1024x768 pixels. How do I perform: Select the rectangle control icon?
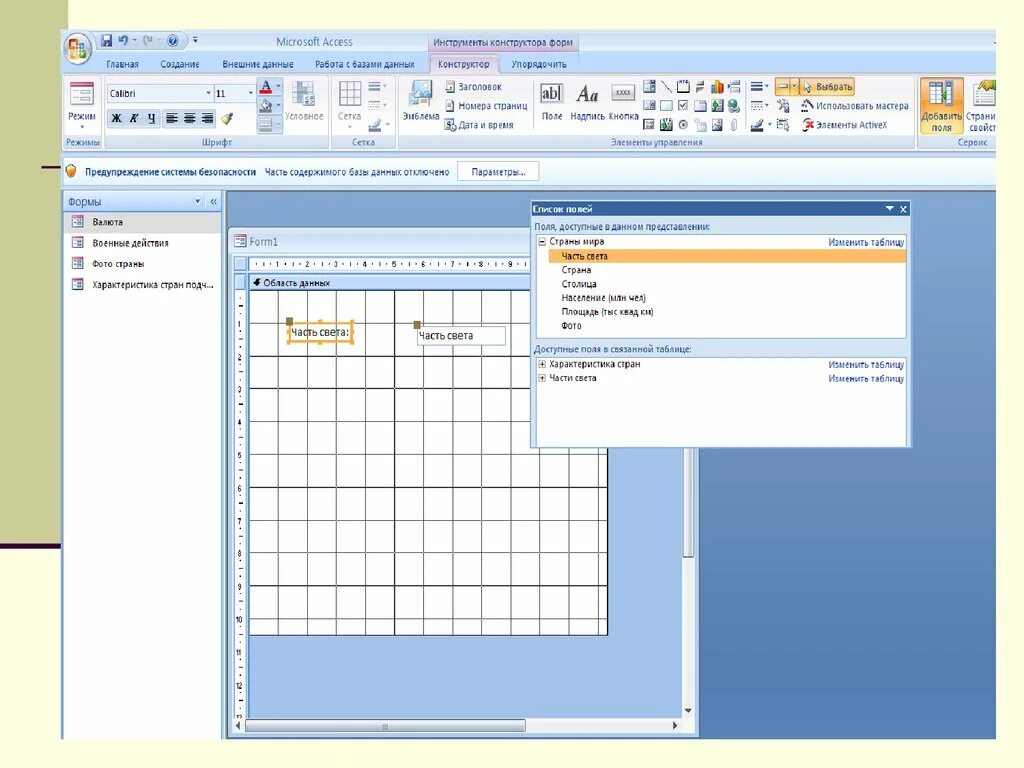665,105
